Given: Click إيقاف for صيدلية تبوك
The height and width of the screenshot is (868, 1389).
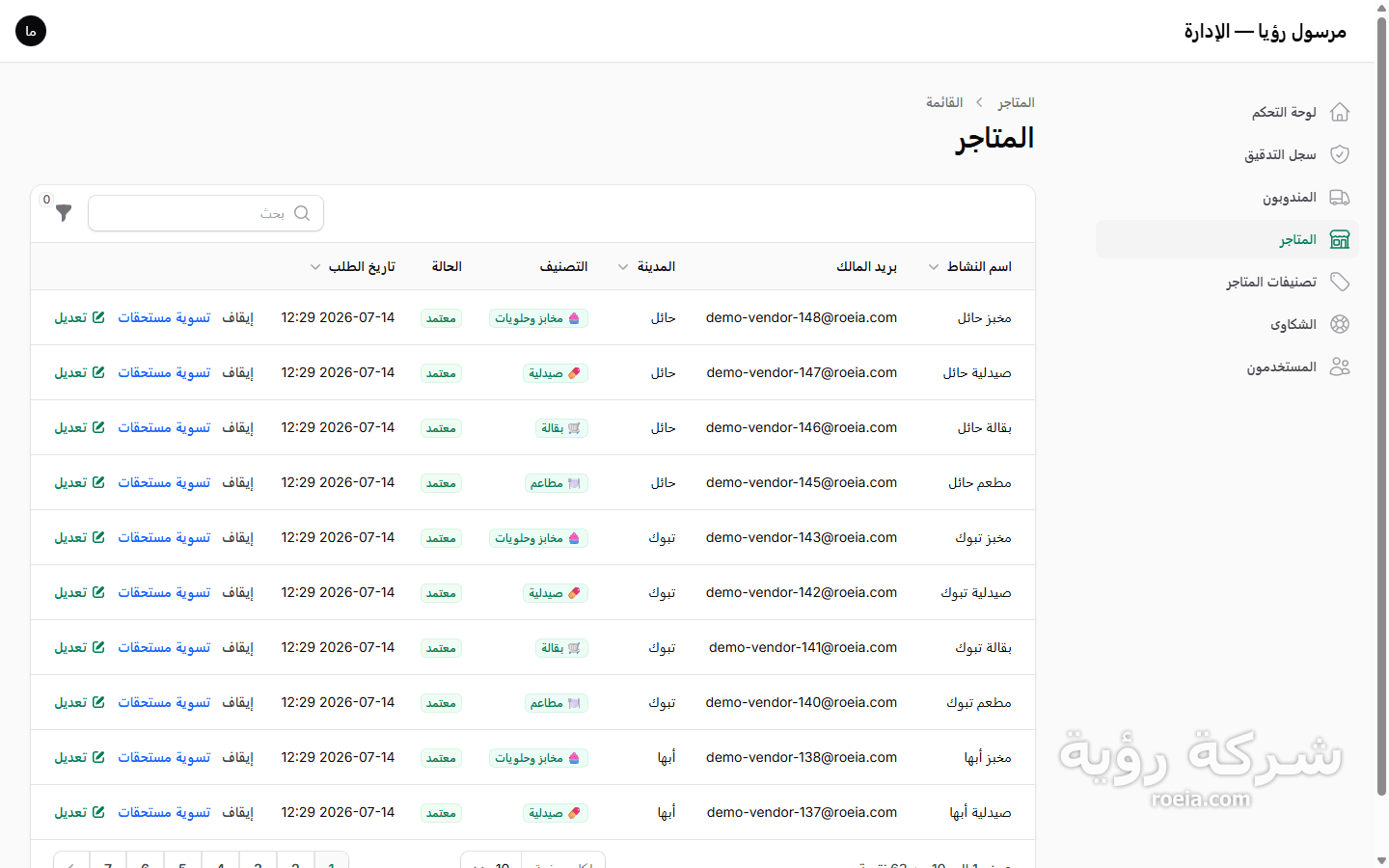Looking at the screenshot, I should point(237,592).
